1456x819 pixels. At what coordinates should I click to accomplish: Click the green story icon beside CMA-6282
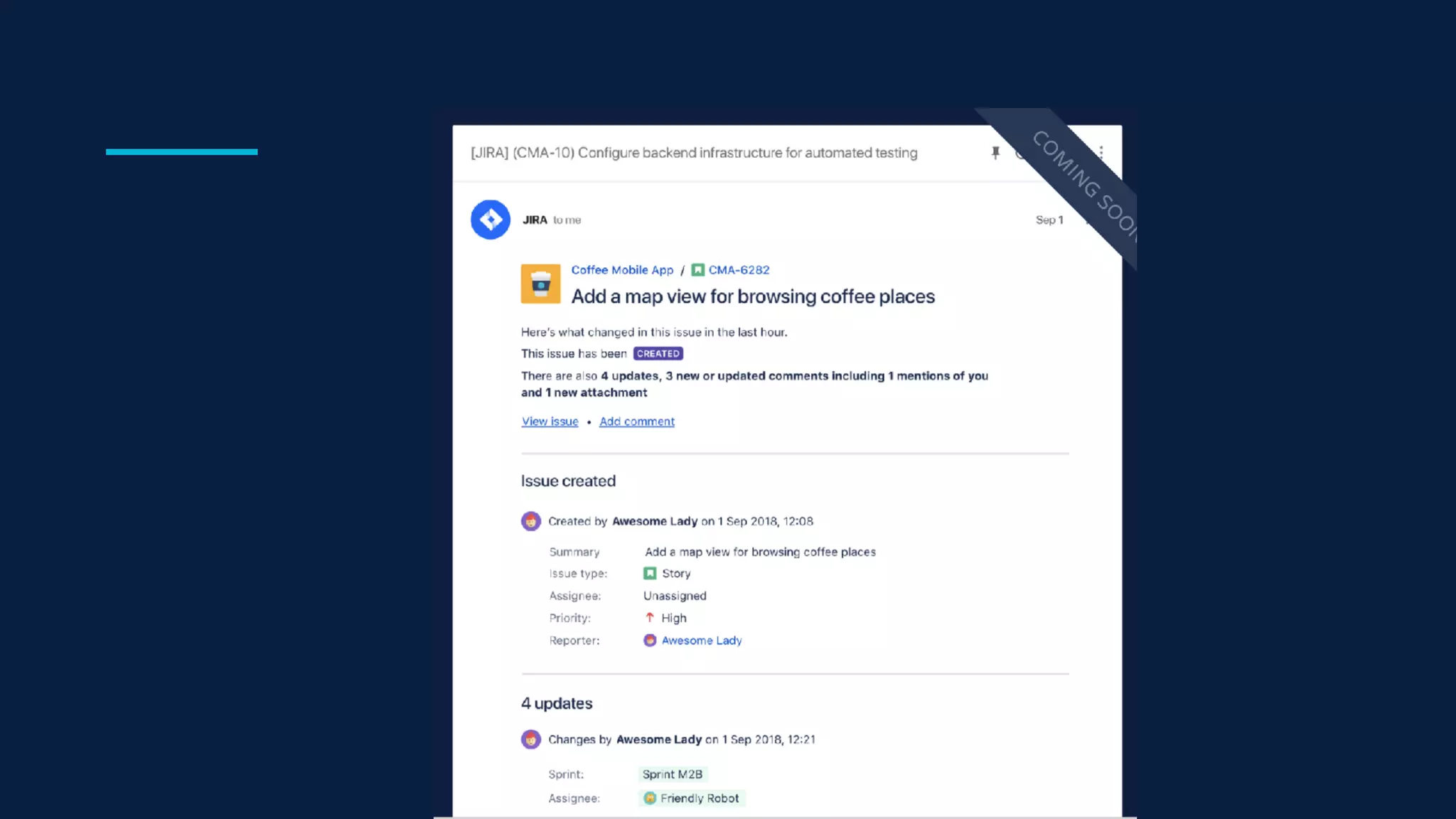[698, 270]
